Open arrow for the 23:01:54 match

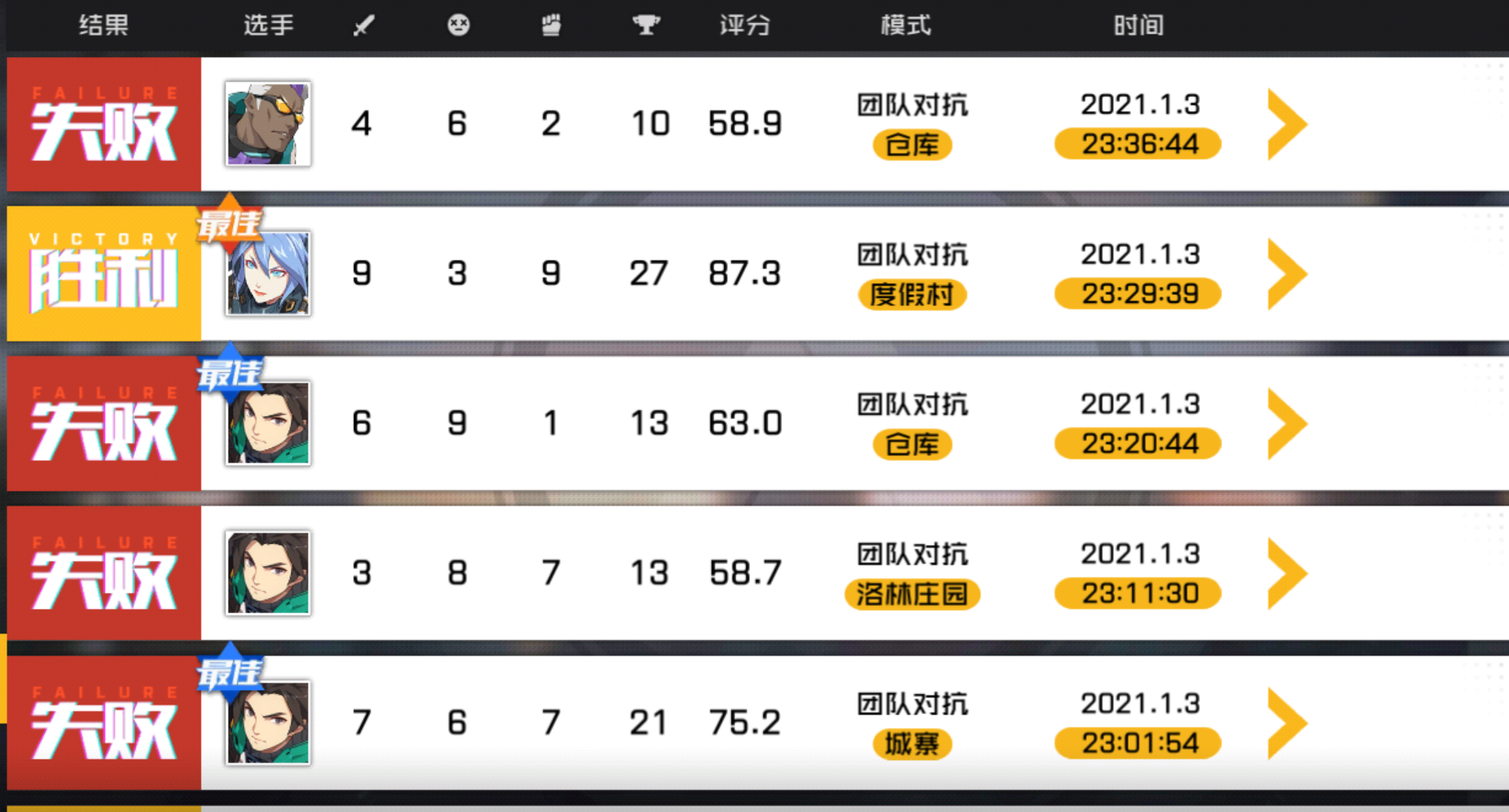tap(1287, 724)
